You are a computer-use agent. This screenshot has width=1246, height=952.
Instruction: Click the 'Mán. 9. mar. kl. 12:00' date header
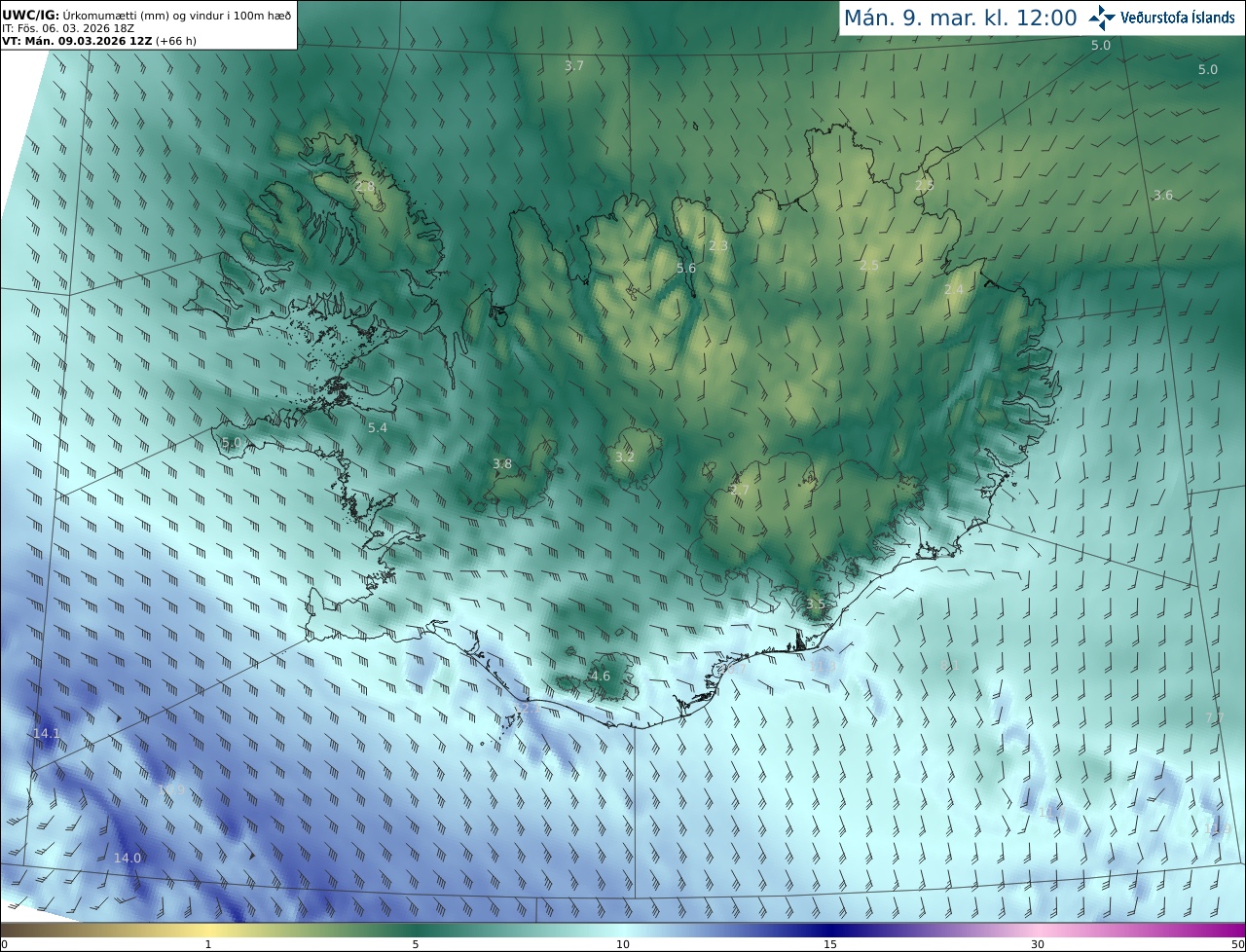(960, 18)
